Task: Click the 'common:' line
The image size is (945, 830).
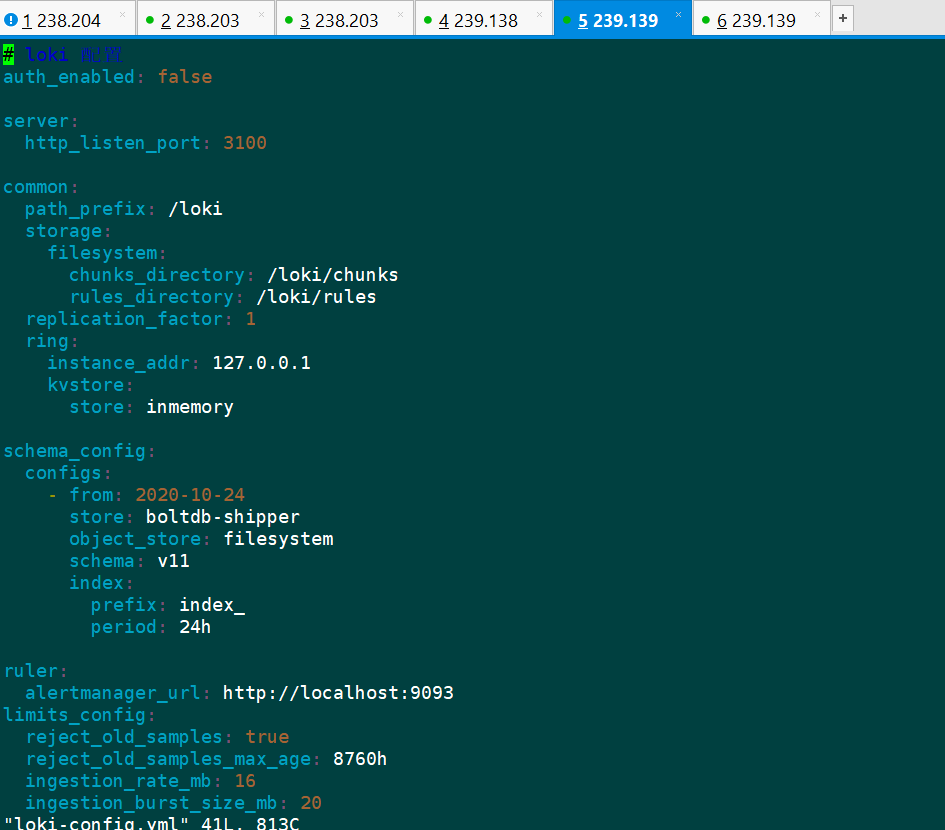Action: click(41, 187)
